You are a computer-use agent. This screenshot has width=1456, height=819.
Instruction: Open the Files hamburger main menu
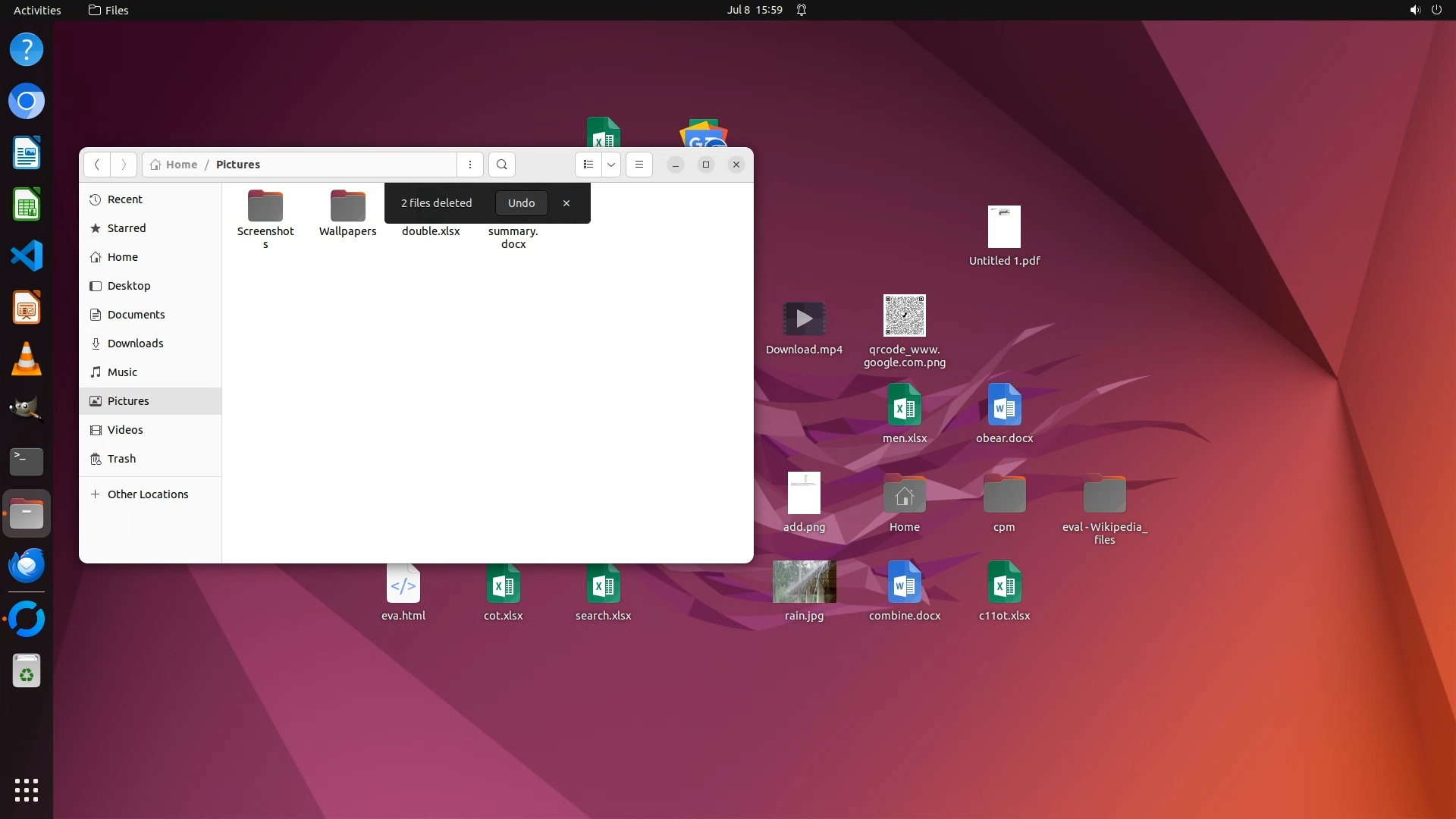[639, 165]
